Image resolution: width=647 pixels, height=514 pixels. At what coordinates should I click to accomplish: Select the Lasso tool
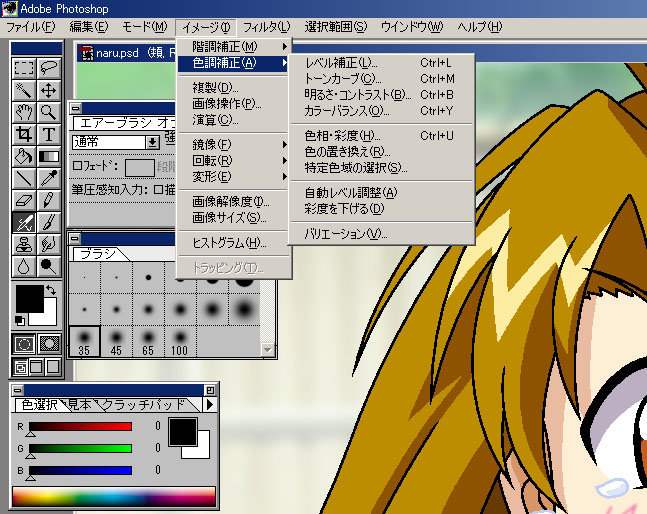49,68
